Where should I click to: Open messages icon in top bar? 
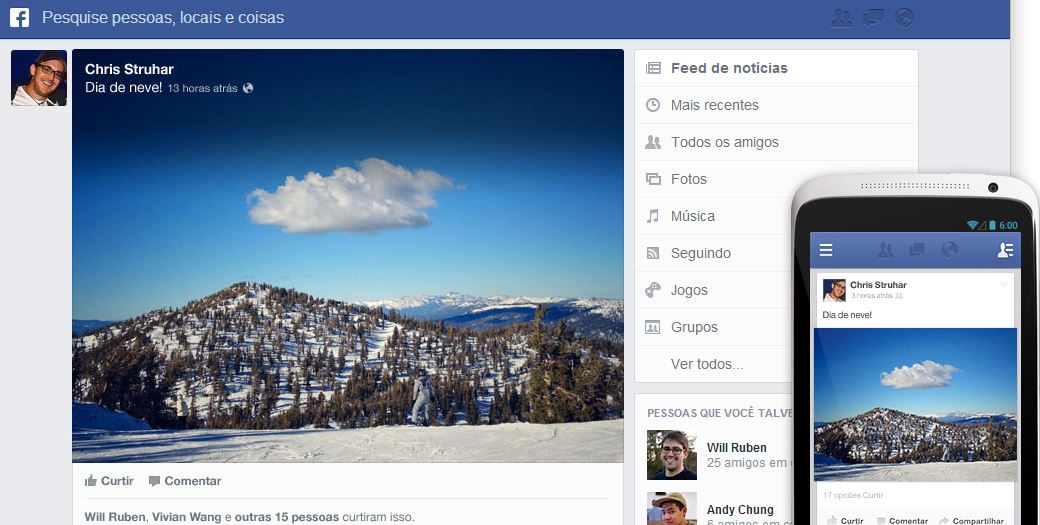[874, 17]
